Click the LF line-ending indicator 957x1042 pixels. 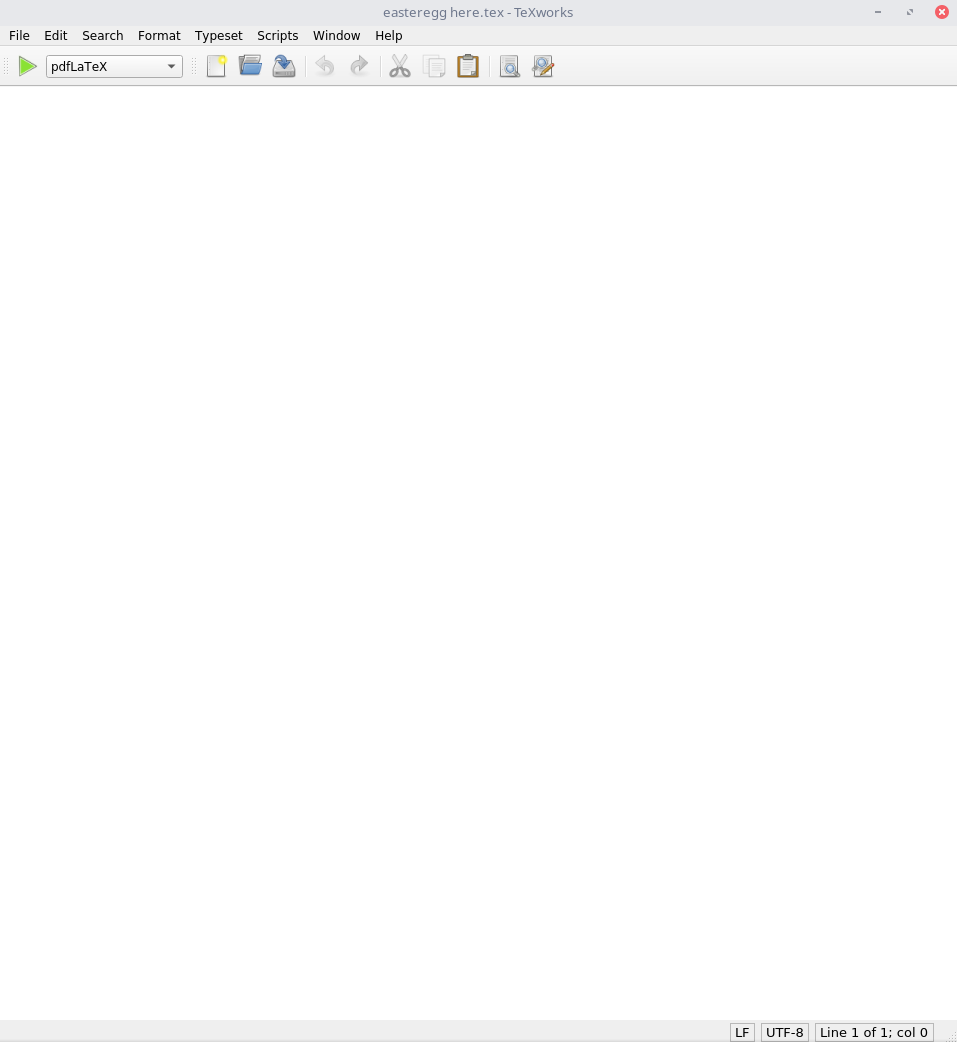click(742, 1032)
